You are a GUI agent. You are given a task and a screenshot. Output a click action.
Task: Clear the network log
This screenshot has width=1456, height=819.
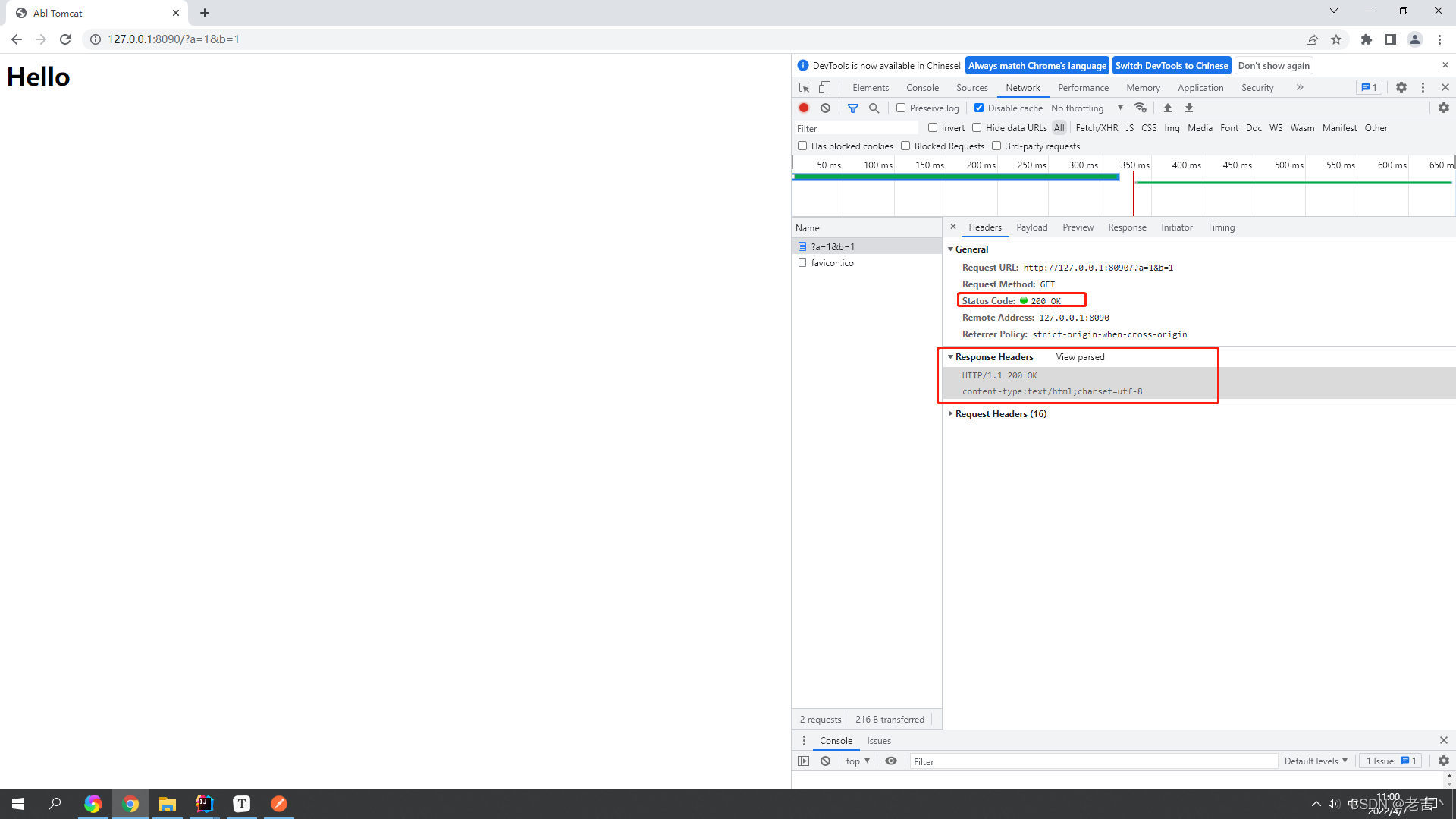[x=825, y=108]
